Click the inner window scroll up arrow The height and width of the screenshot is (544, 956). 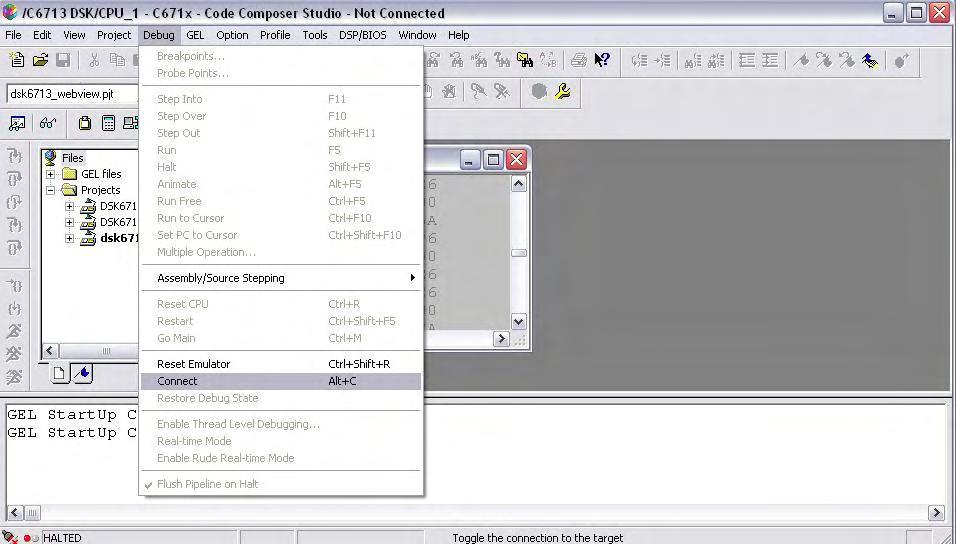[x=518, y=184]
